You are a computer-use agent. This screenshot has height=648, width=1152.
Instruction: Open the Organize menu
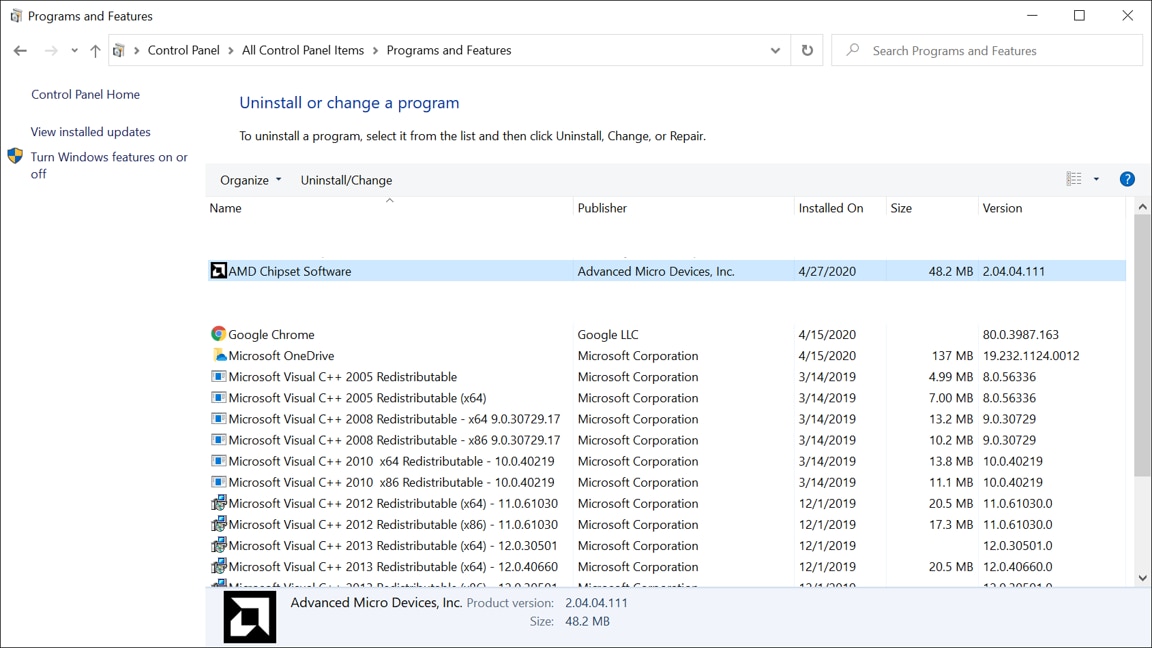pyautogui.click(x=251, y=180)
